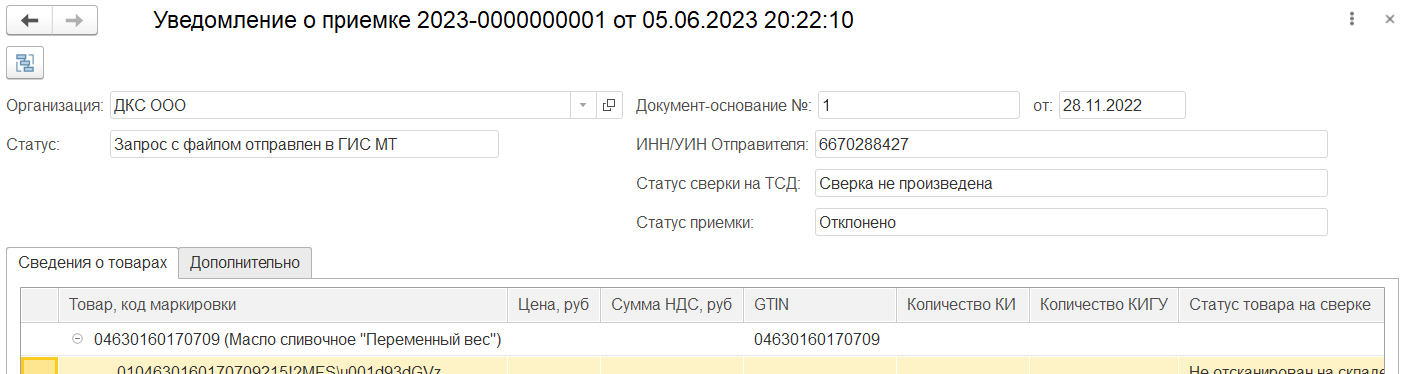Image resolution: width=1404 pixels, height=374 pixels.
Task: Expand the Организация dropdown arrow
Action: pos(584,105)
